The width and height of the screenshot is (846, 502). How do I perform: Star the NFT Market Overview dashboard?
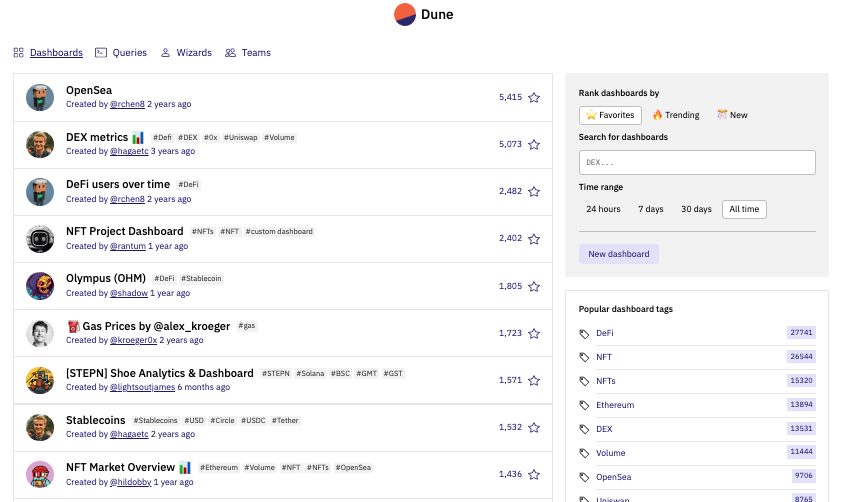(534, 474)
